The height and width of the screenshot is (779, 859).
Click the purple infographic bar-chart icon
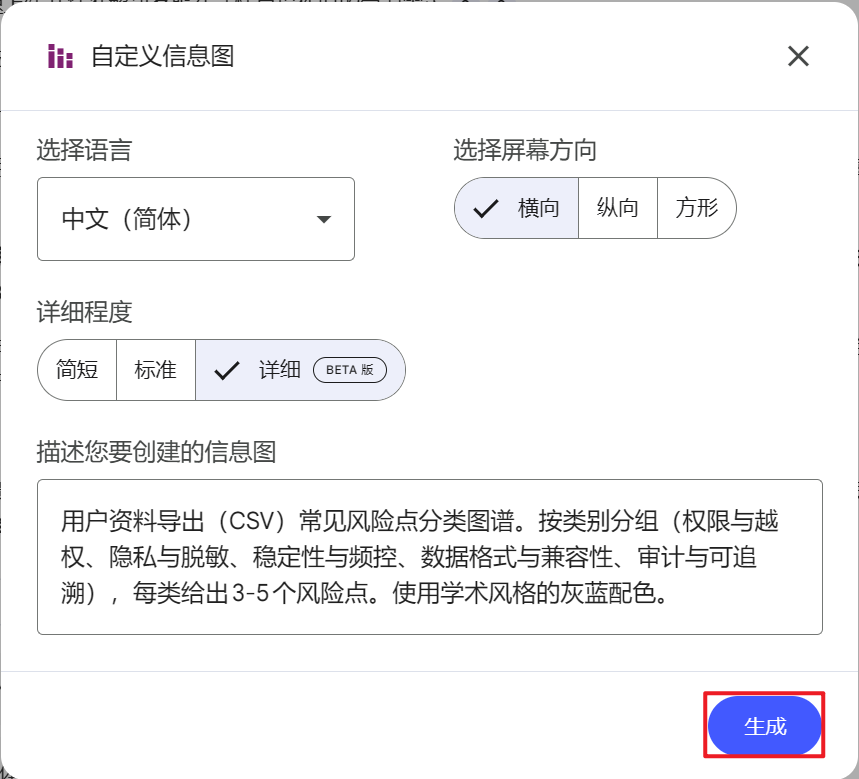tap(60, 56)
